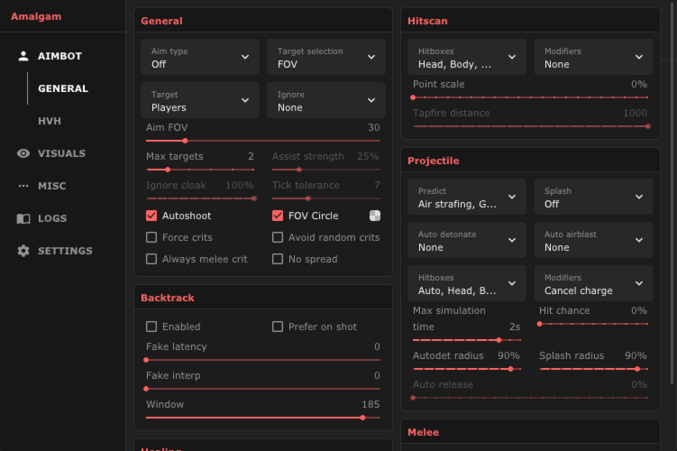This screenshot has height=451, width=677.
Task: Click the Logs book icon
Action: (x=23, y=218)
